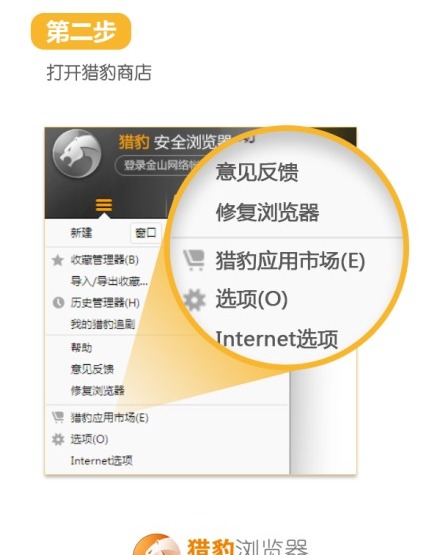Click the 猎豹浏览器 logo at bottom
Image resolution: width=440 pixels, height=555 pixels.
click(x=221, y=544)
